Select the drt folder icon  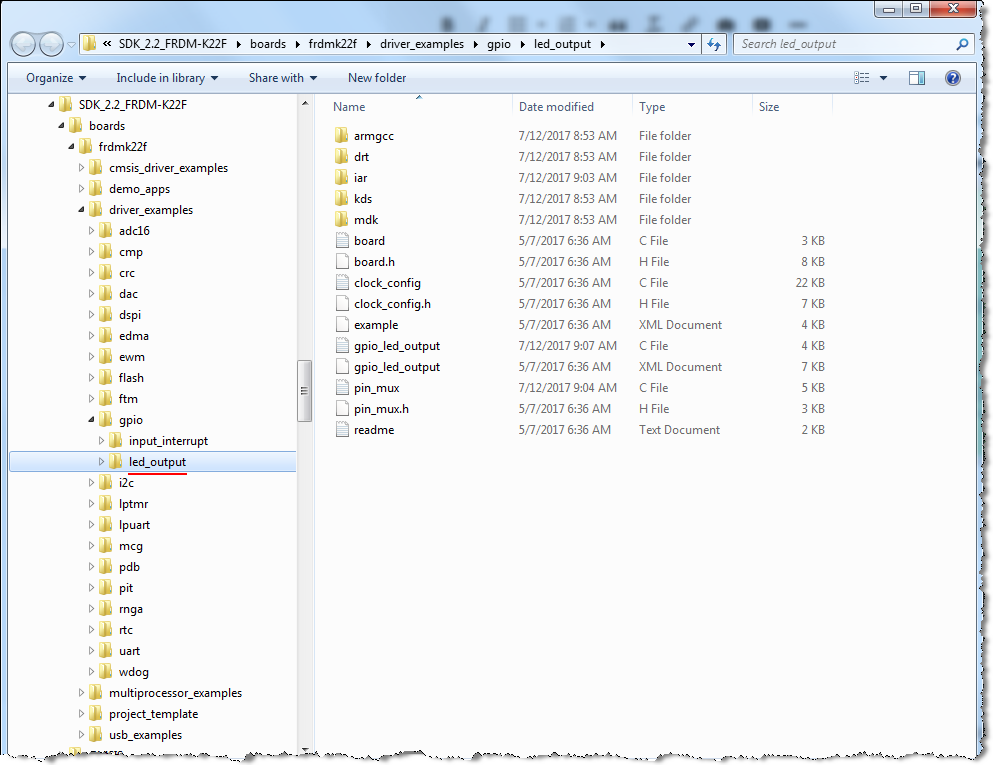[341, 156]
